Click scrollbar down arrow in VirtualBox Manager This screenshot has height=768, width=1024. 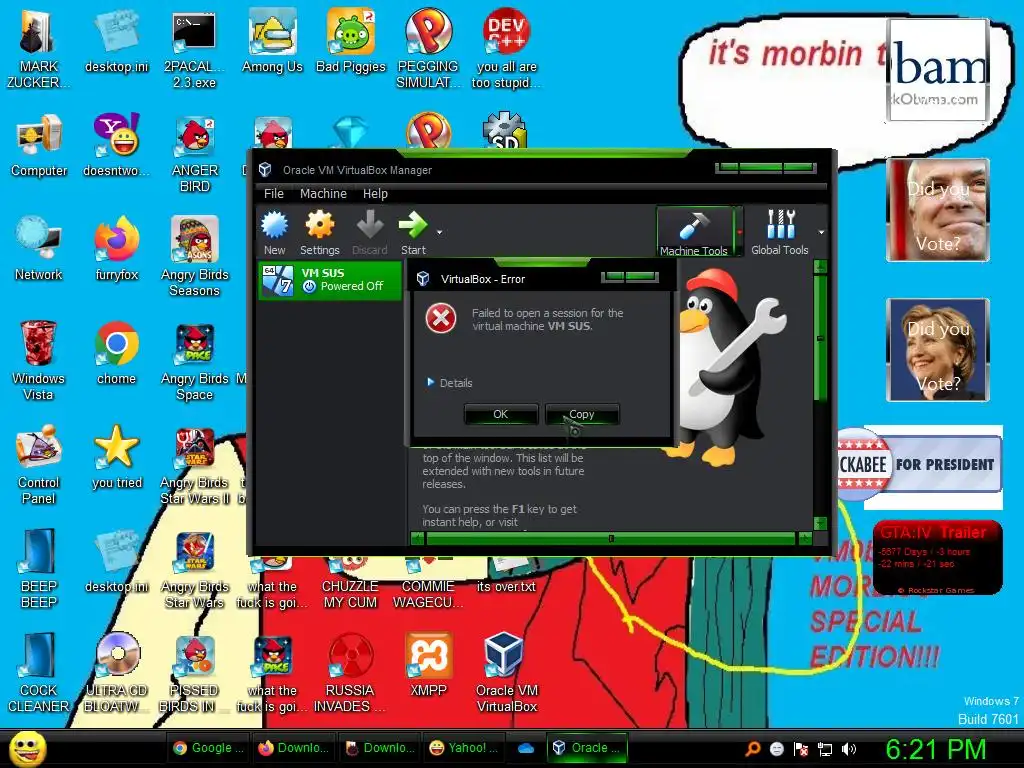[821, 523]
